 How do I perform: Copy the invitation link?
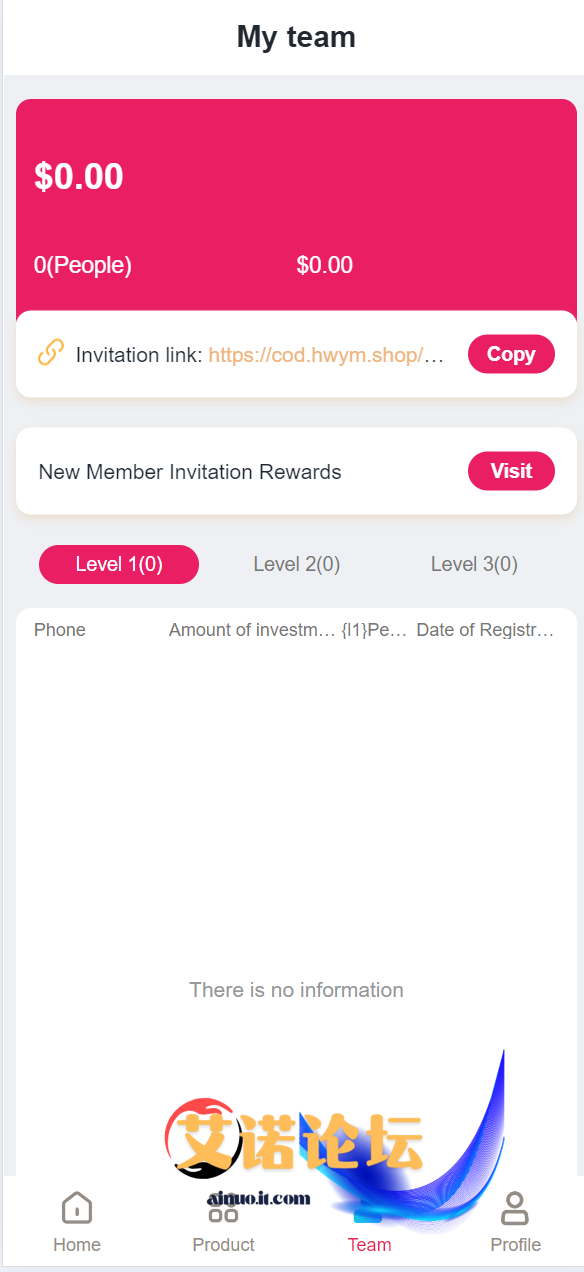[x=511, y=354]
